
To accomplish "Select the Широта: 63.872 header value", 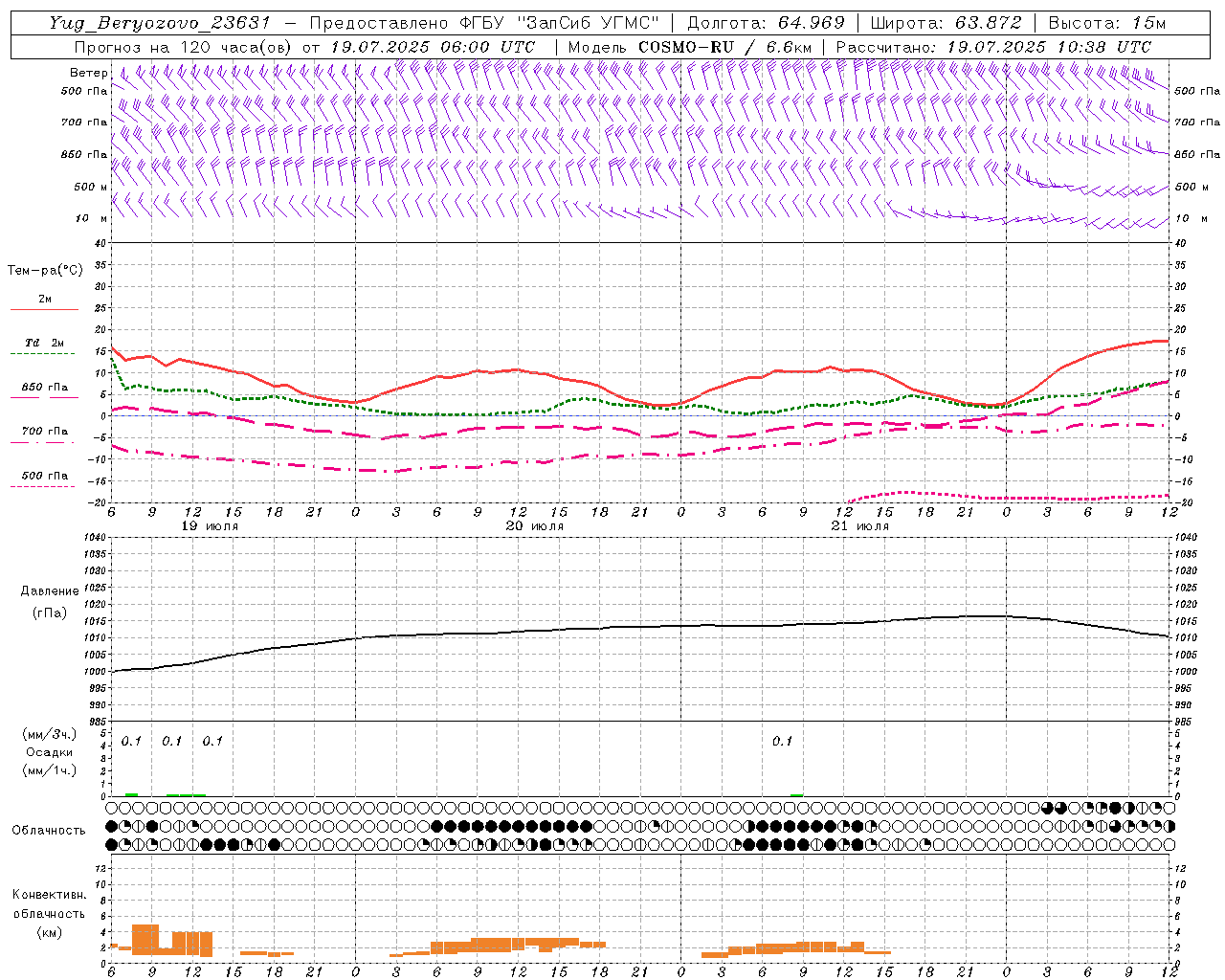I will coord(946,23).
